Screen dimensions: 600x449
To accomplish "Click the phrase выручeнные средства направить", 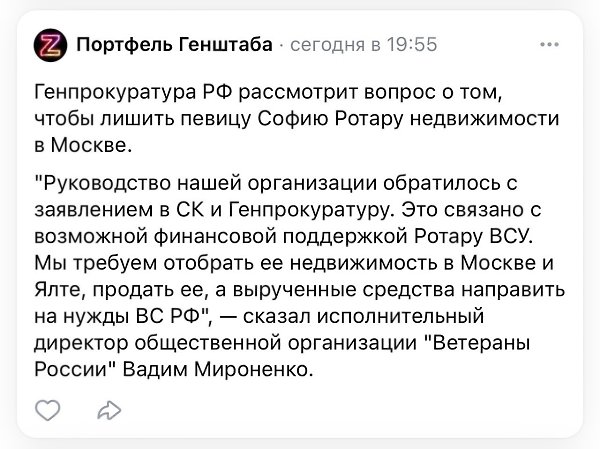I will (x=399, y=290).
